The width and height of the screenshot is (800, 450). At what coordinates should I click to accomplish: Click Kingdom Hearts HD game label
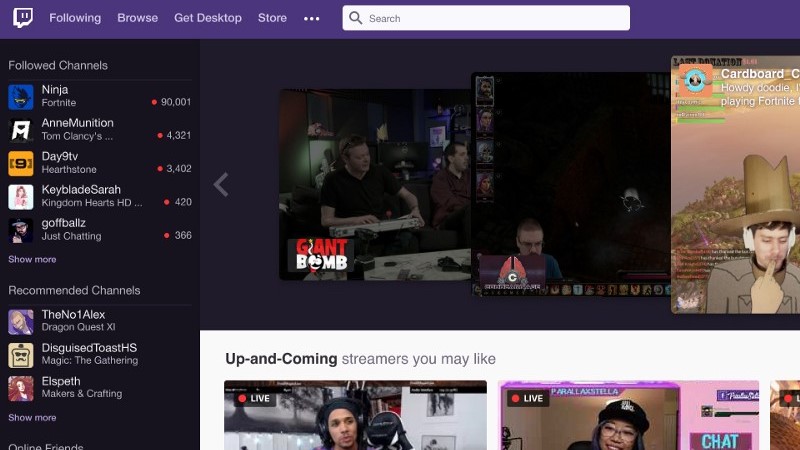(x=92, y=203)
